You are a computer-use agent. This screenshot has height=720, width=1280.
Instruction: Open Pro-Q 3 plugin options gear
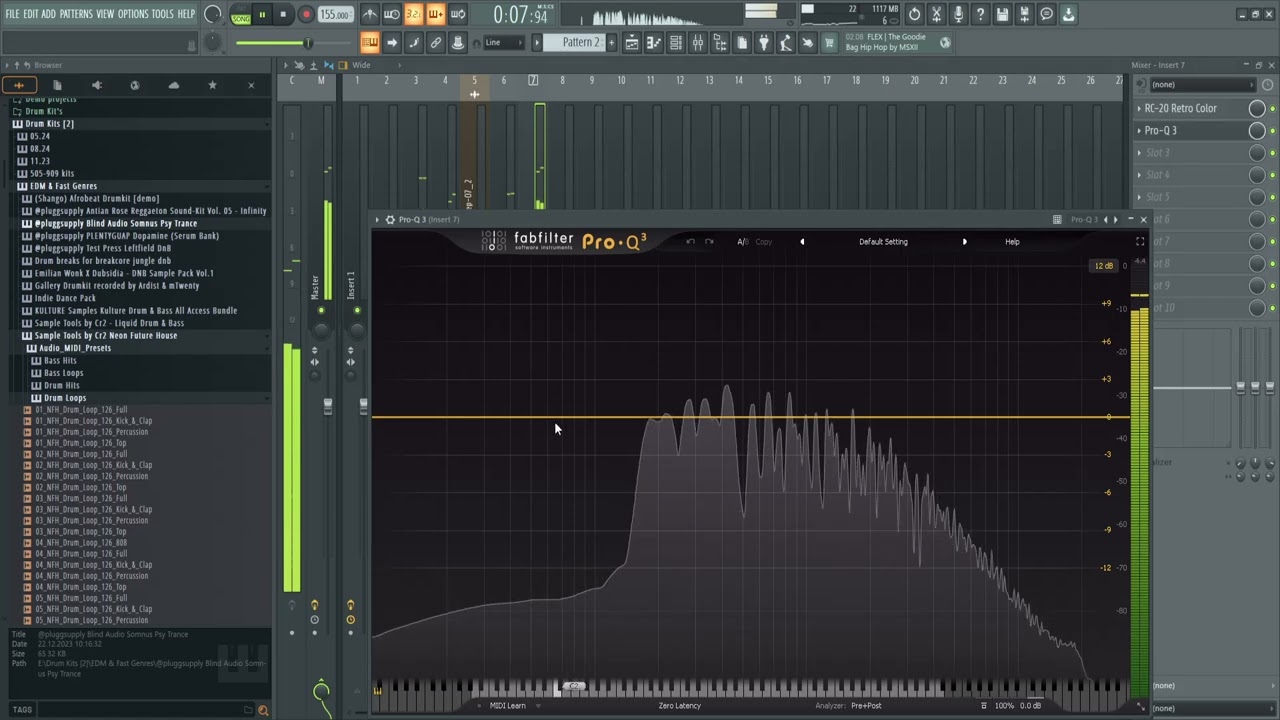(390, 220)
